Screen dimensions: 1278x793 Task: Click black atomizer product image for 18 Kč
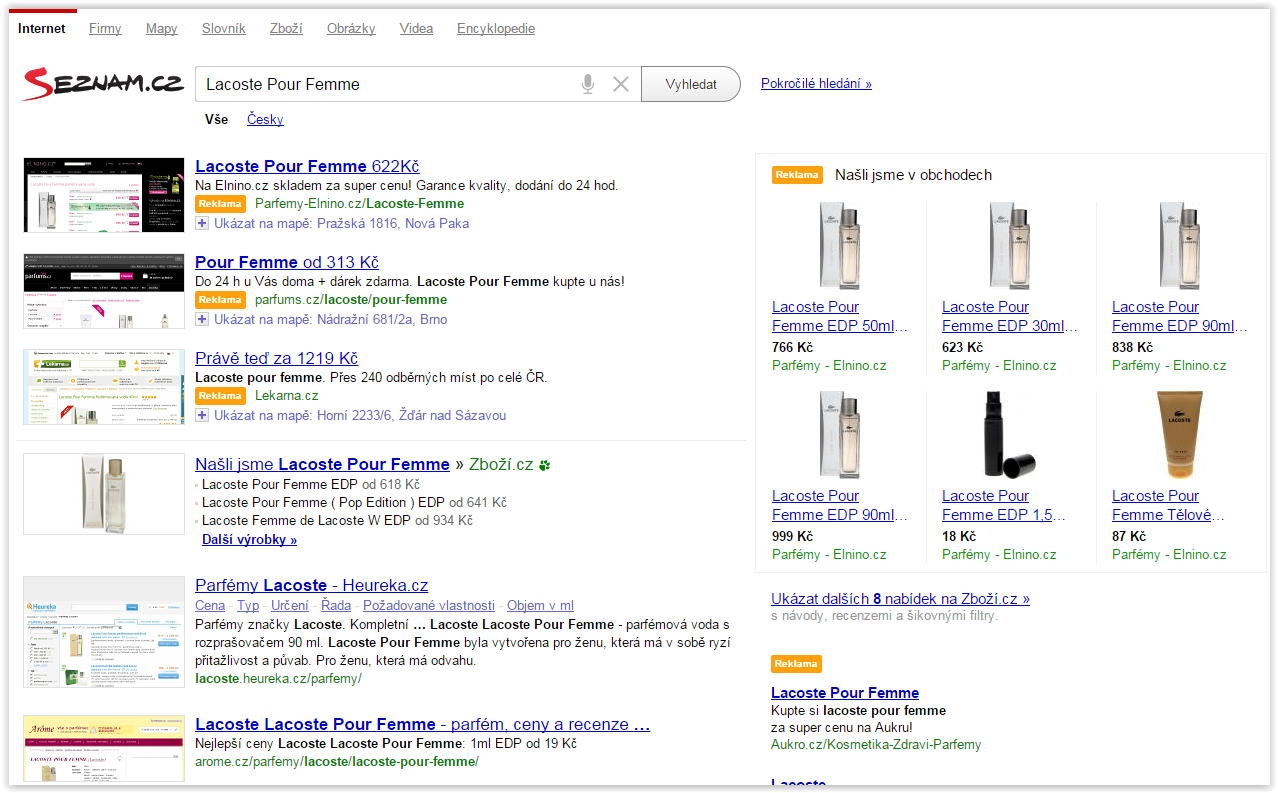point(1009,435)
